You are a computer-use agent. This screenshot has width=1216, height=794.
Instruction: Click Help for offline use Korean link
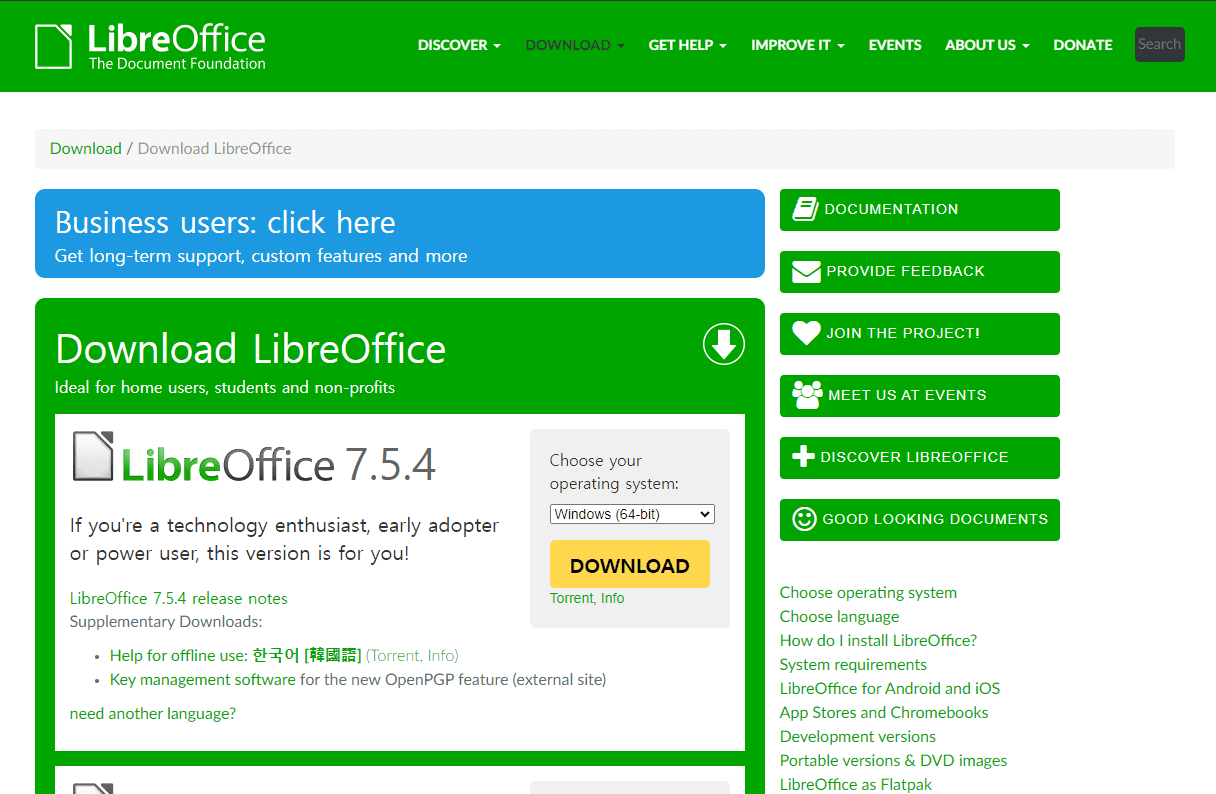[x=236, y=655]
